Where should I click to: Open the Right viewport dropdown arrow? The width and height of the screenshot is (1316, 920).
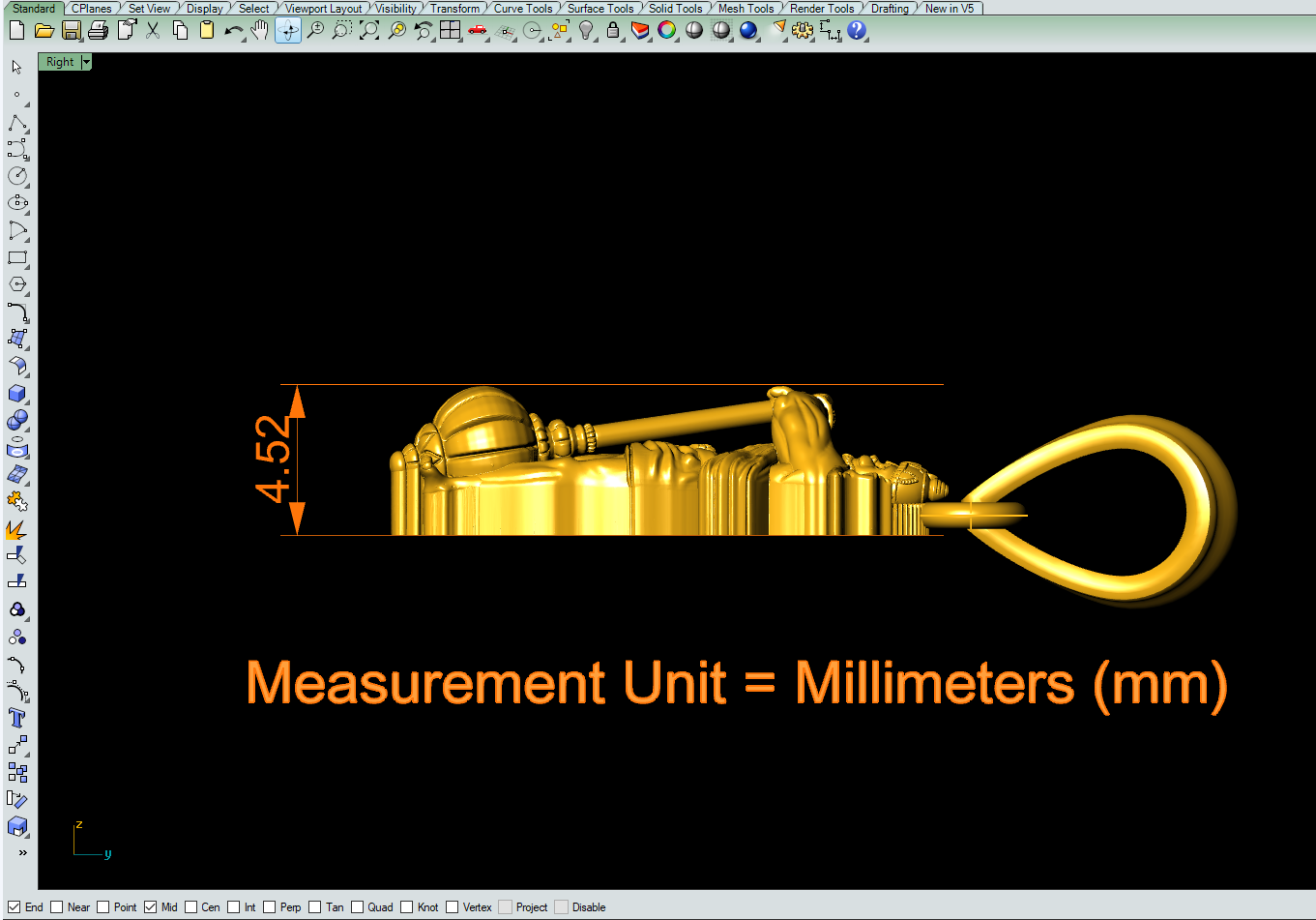point(86,62)
